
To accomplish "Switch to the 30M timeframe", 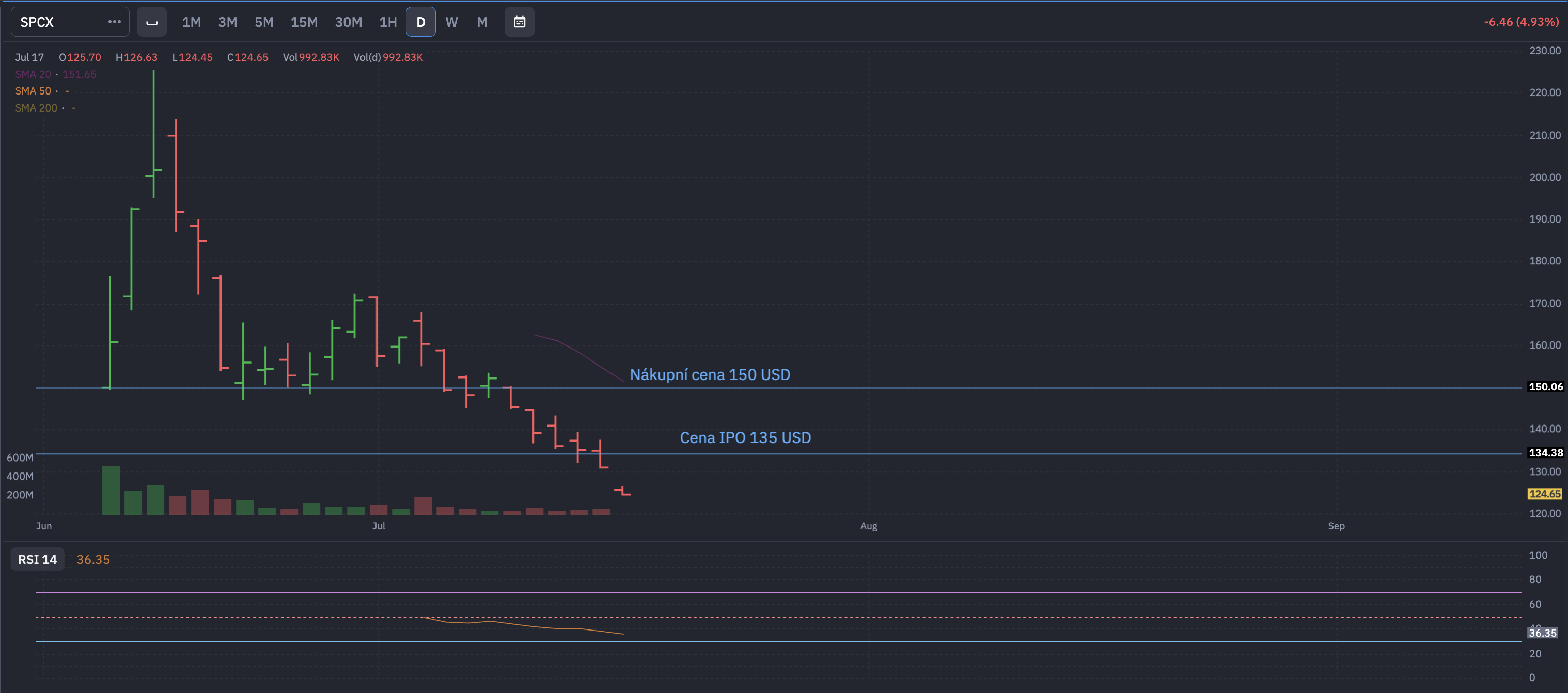I will [x=348, y=22].
